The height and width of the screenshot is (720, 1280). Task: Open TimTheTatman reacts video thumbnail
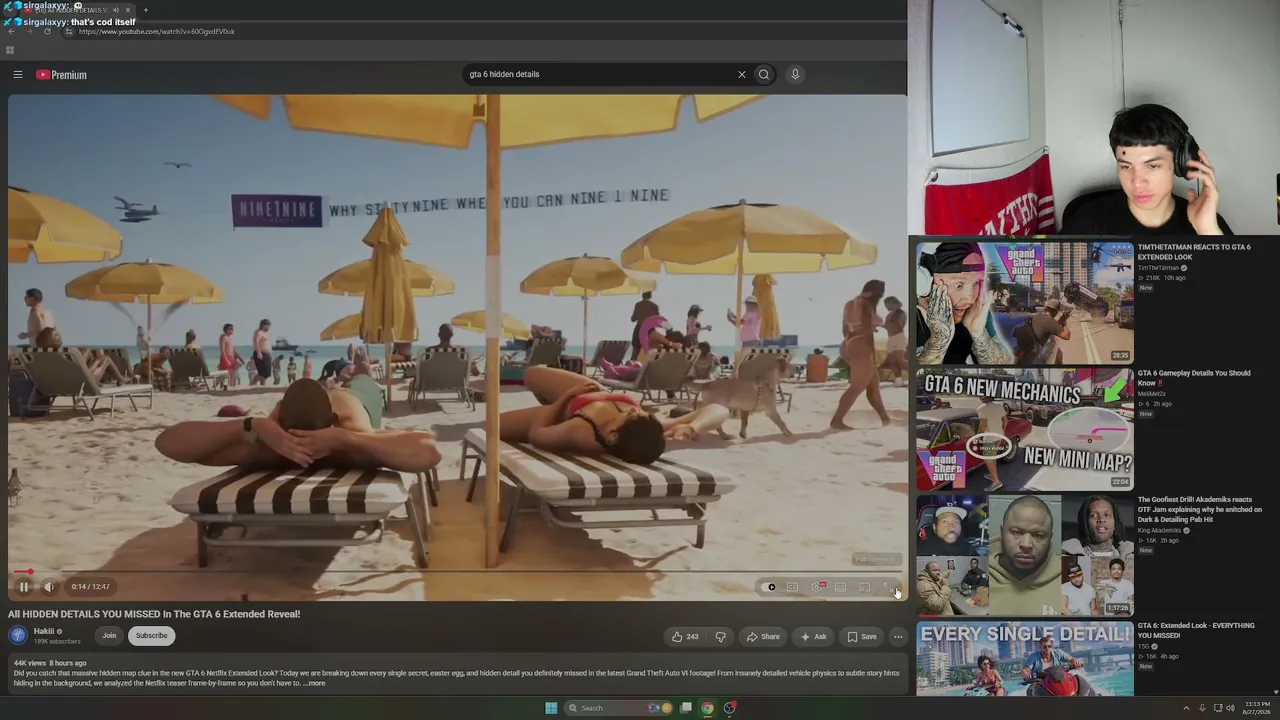[x=1025, y=303]
